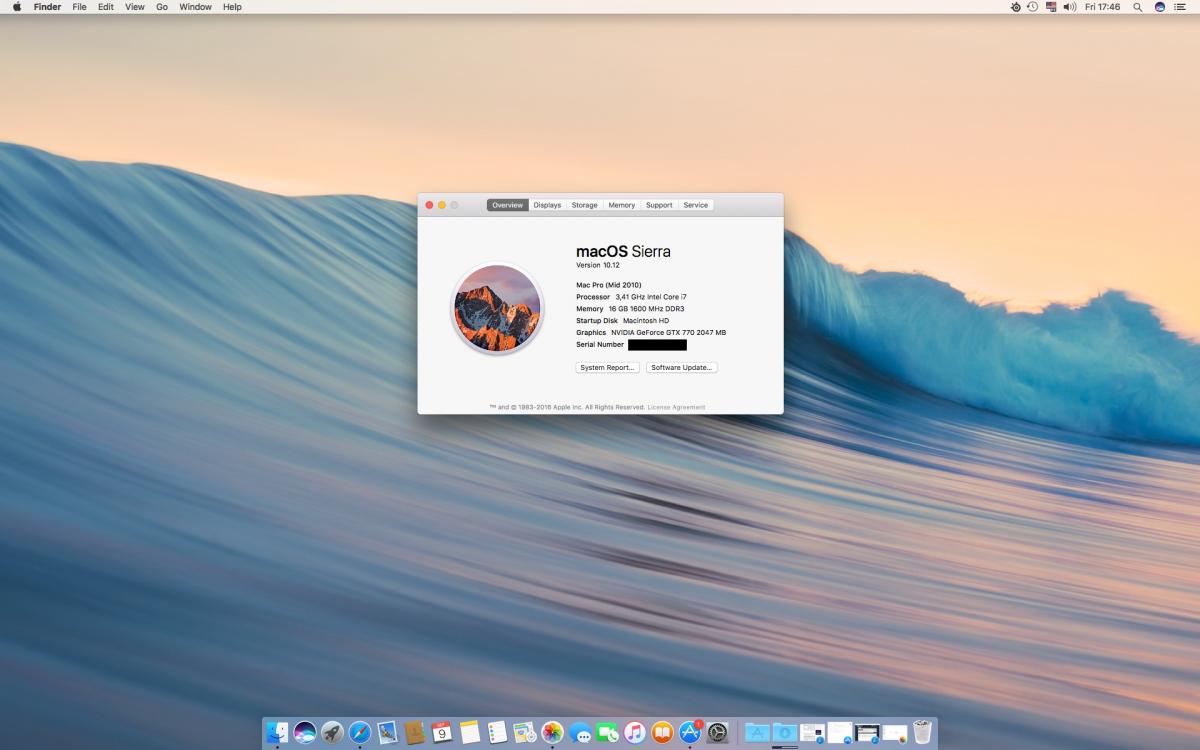
Task: Open volume control in menu bar
Action: [1069, 7]
